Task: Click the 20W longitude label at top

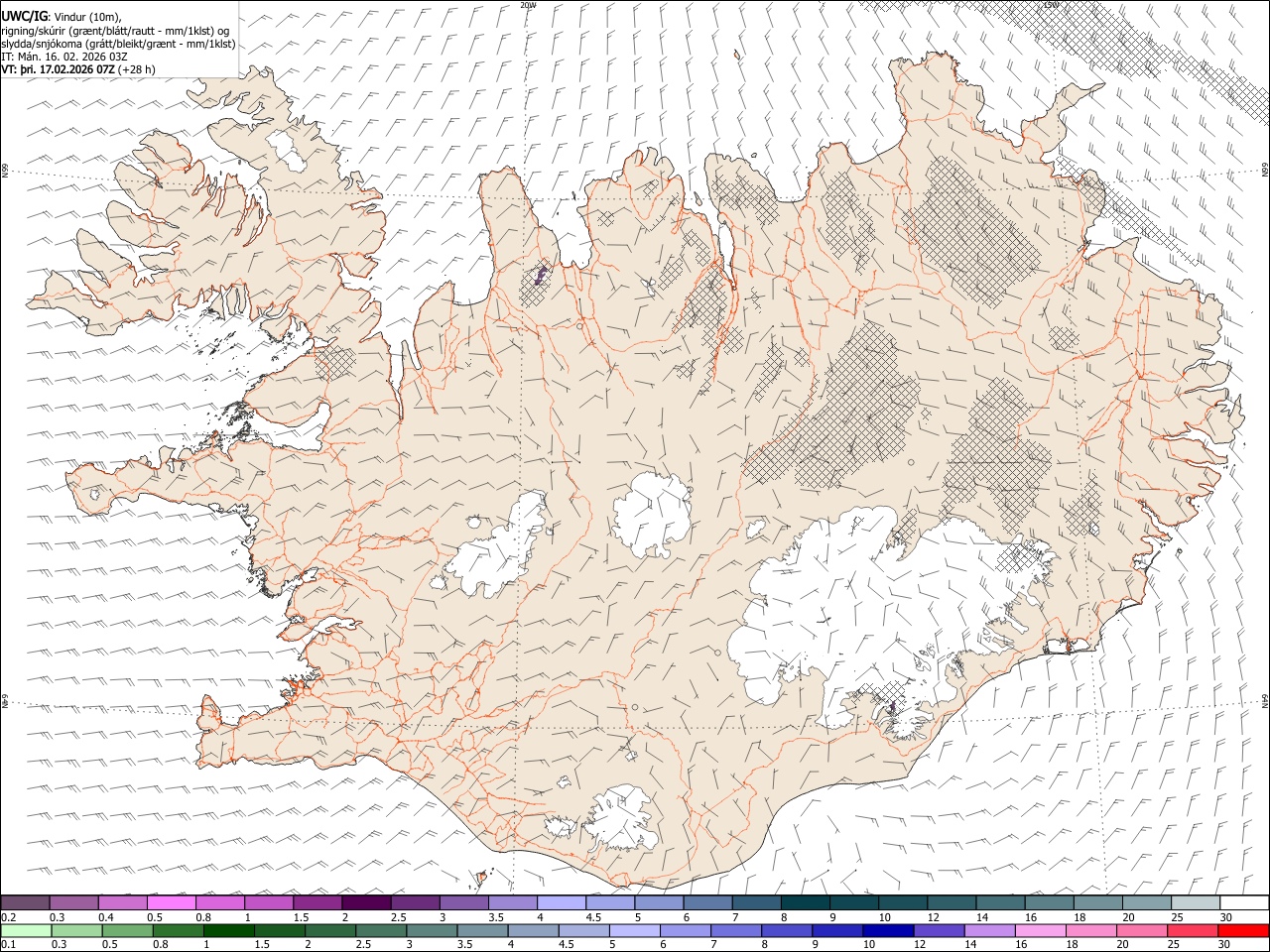Action: [529, 5]
